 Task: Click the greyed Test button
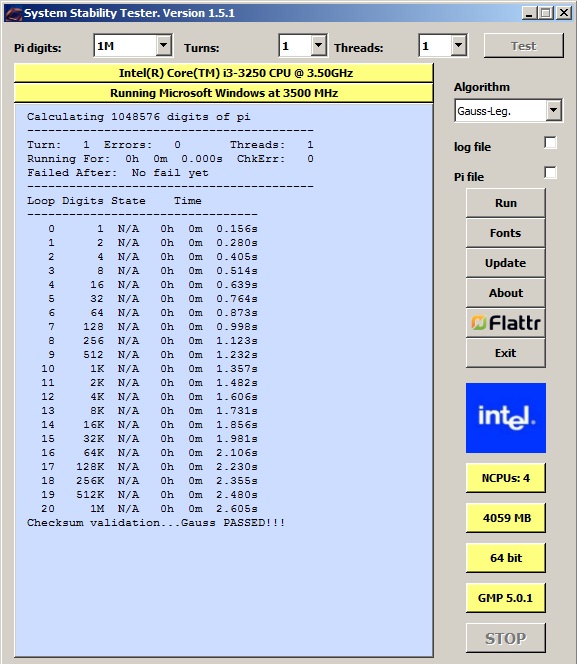click(524, 46)
